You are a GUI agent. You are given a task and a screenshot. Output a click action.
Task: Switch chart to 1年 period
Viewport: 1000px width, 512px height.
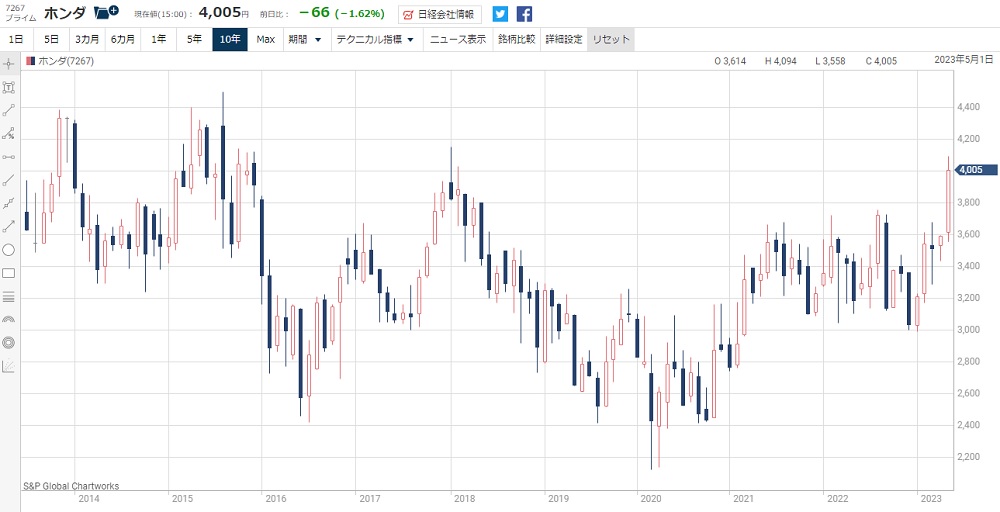click(158, 40)
